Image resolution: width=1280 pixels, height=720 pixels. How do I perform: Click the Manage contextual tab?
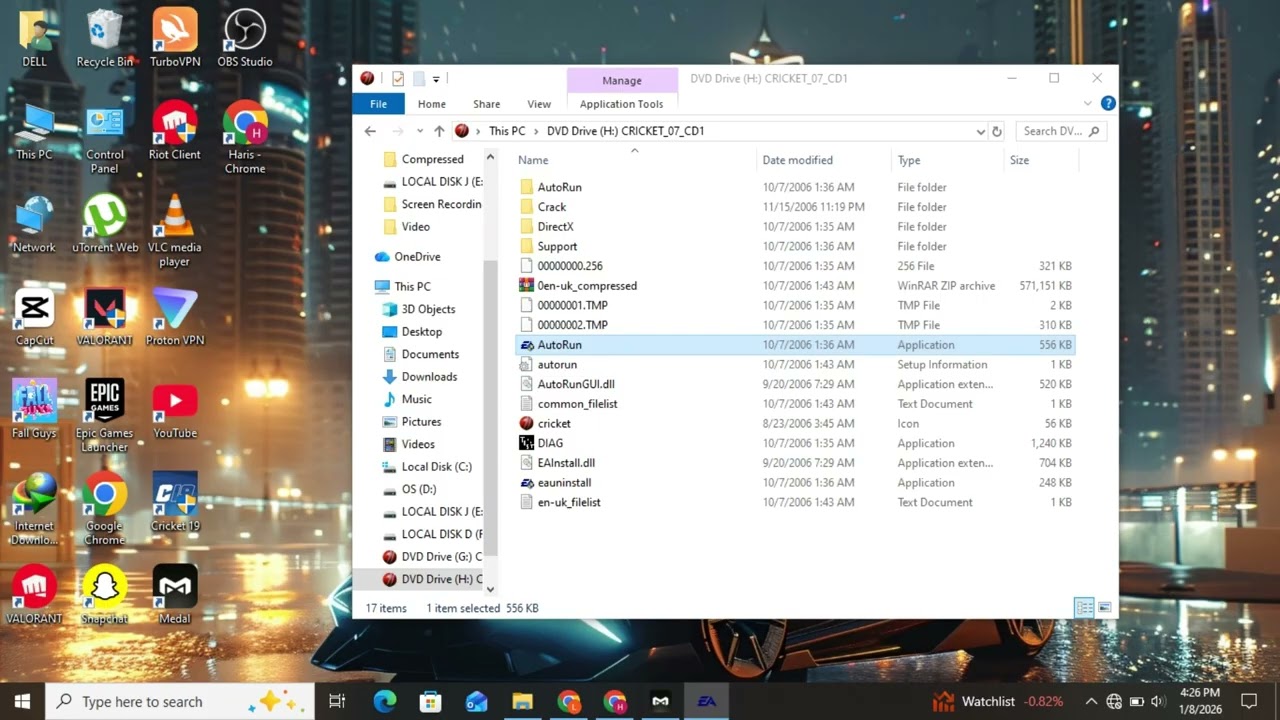[x=622, y=80]
